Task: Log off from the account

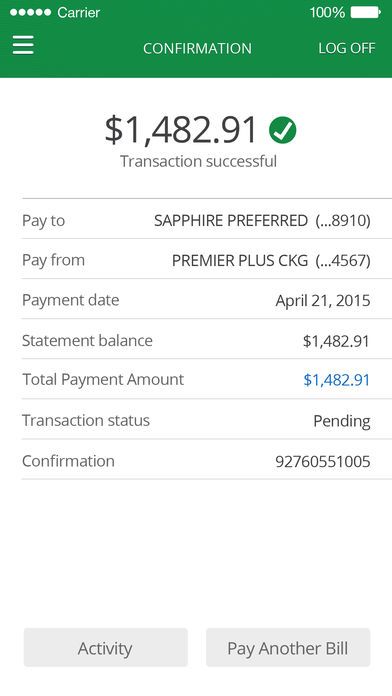Action: coord(347,48)
